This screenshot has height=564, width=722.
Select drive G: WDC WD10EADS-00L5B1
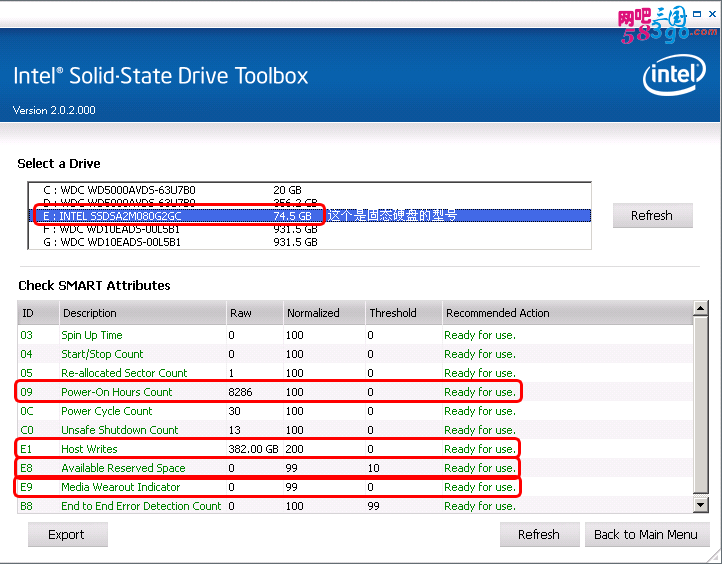309,242
